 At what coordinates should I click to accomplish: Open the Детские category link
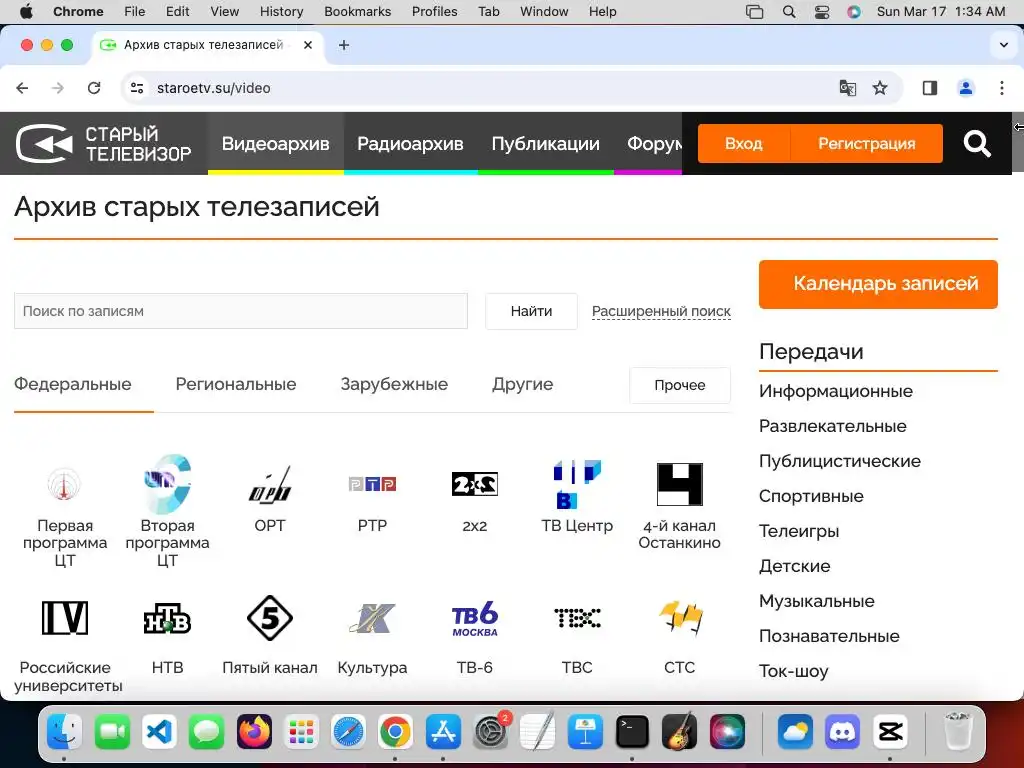pyautogui.click(x=794, y=566)
